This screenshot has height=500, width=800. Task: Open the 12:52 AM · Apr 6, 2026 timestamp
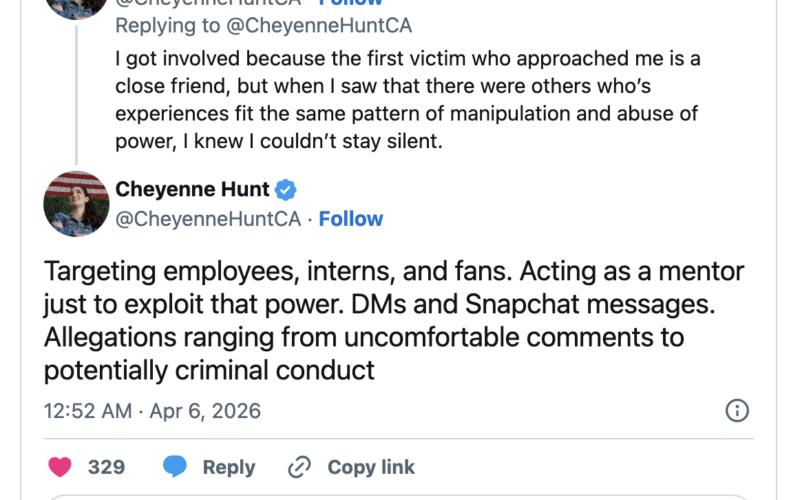(x=152, y=410)
